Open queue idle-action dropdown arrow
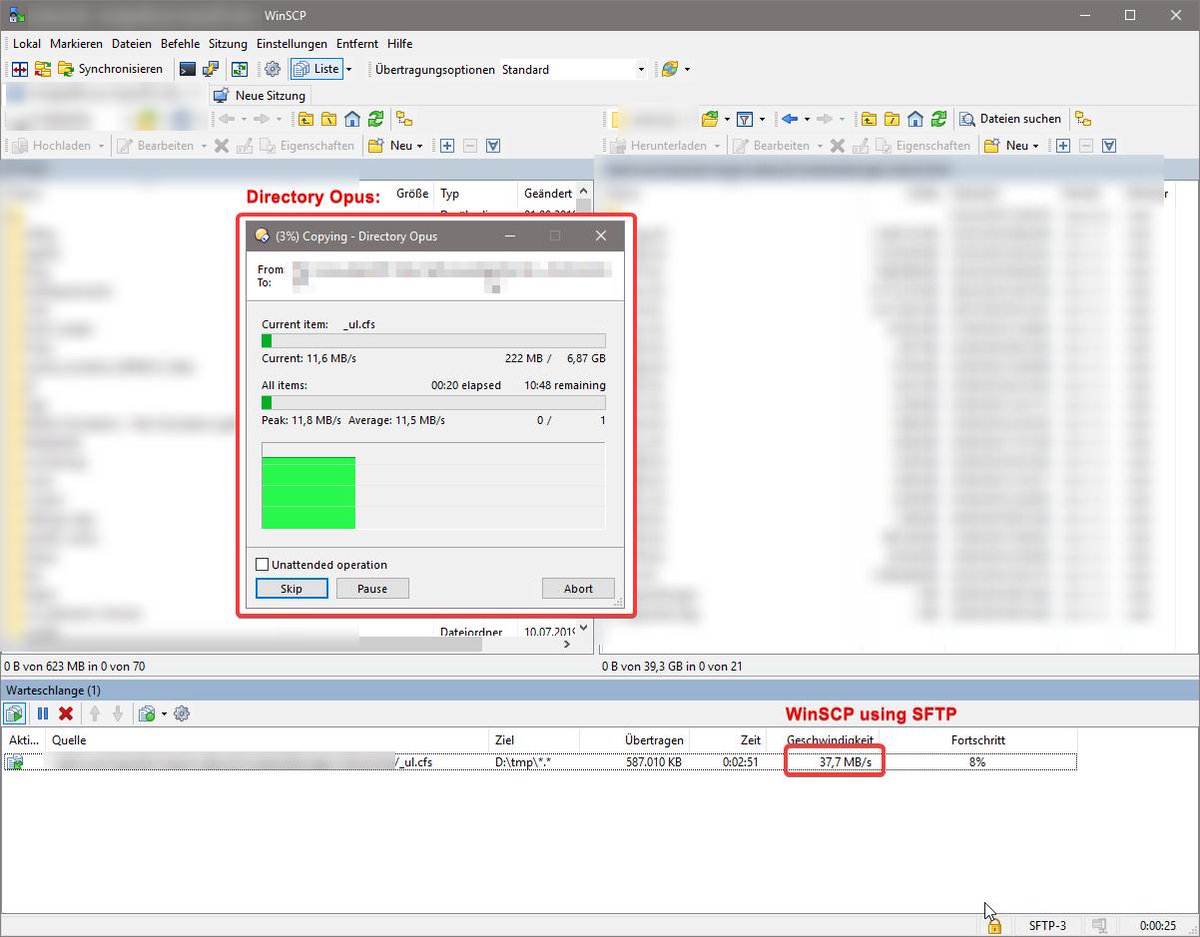 pyautogui.click(x=164, y=713)
